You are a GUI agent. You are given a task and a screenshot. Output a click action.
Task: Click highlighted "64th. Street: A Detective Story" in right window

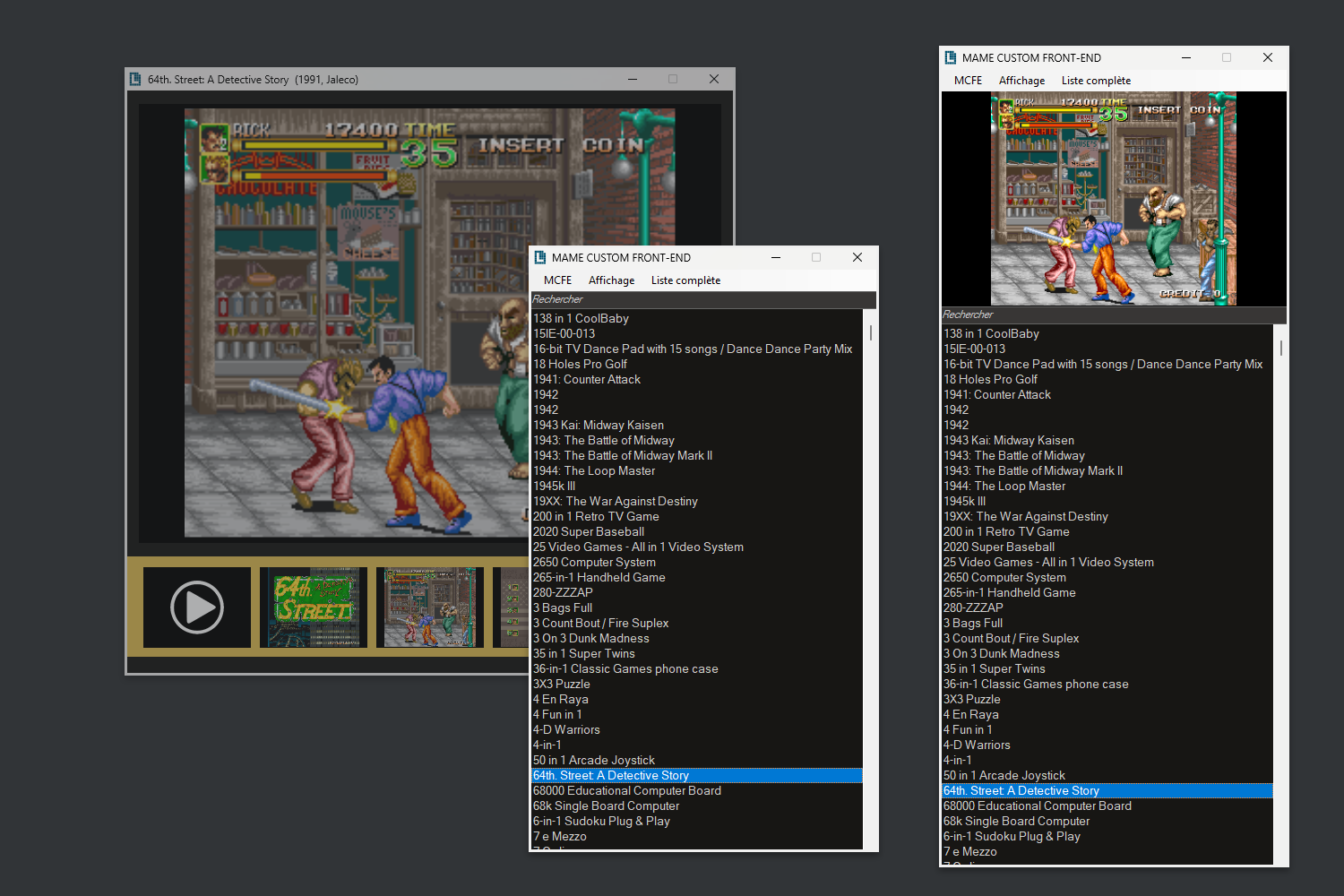1107,790
